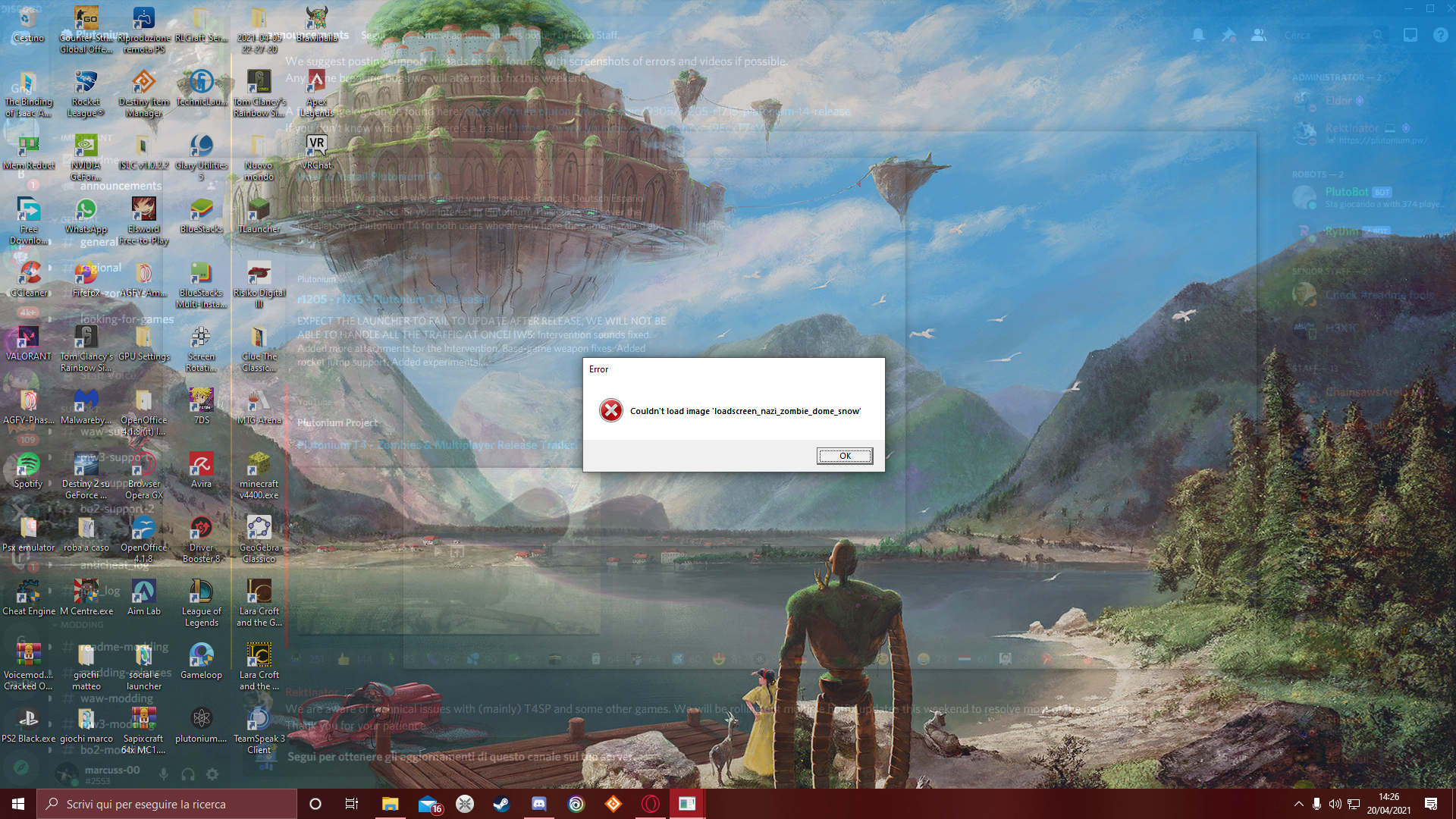1456x819 pixels.
Task: Open Discord help question mark icon
Action: click(1440, 35)
